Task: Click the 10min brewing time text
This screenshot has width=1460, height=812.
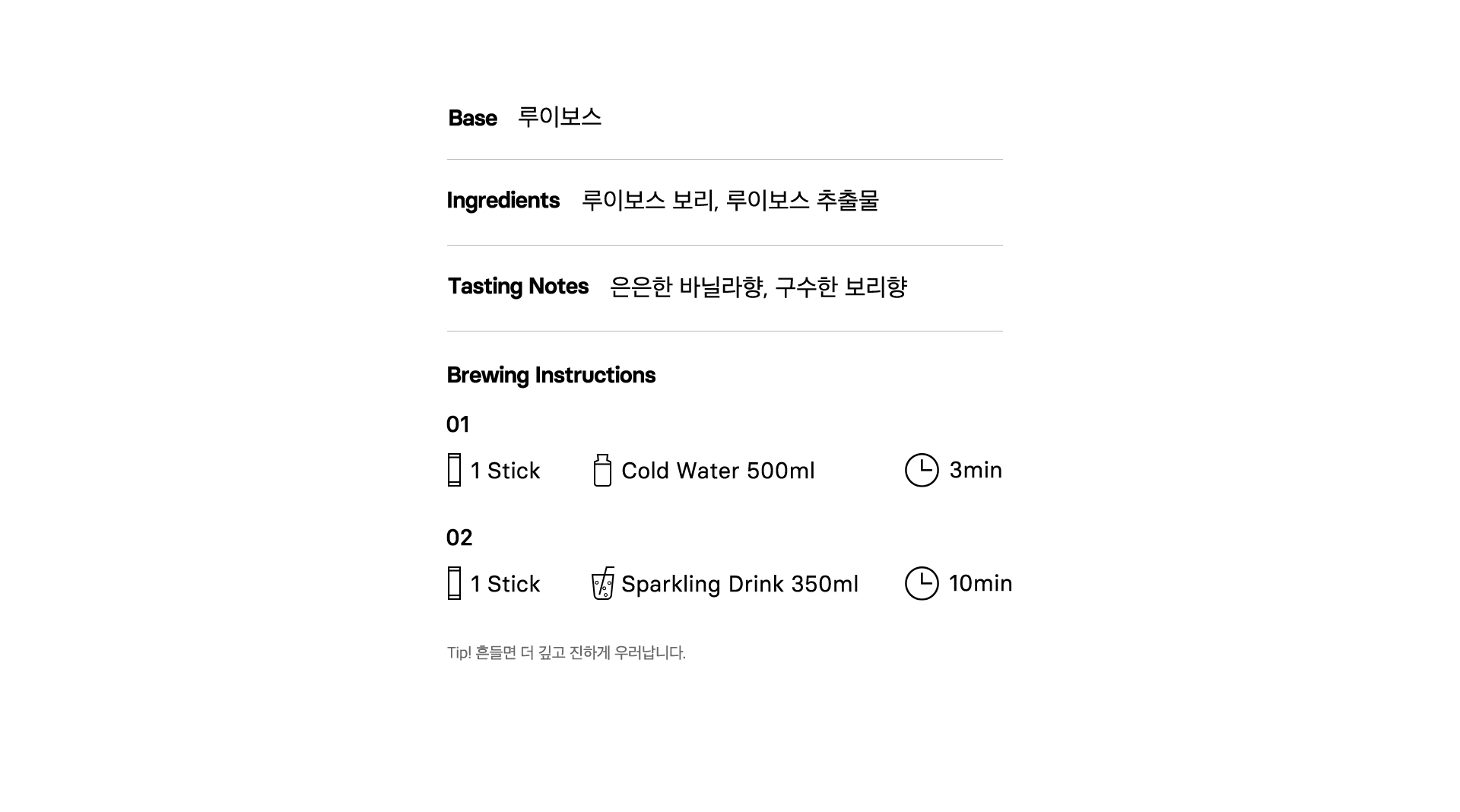Action: [x=980, y=583]
